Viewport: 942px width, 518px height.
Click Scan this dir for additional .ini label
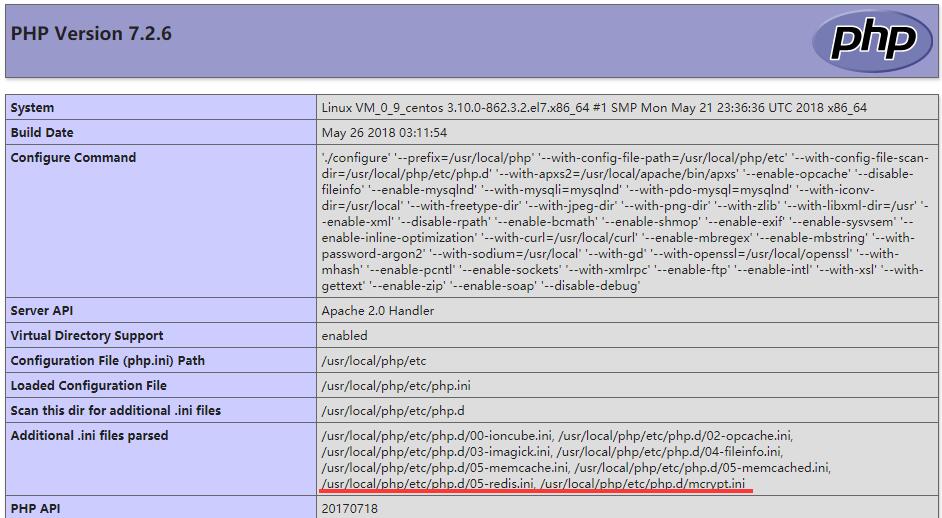[x=116, y=410]
